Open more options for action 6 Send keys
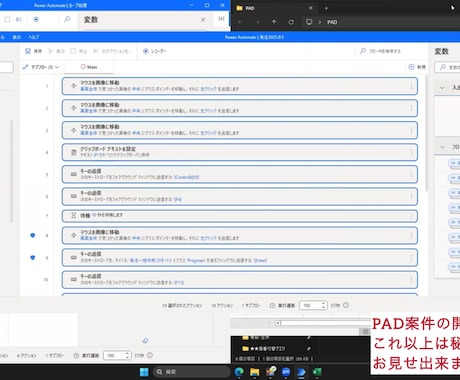 coord(411,196)
